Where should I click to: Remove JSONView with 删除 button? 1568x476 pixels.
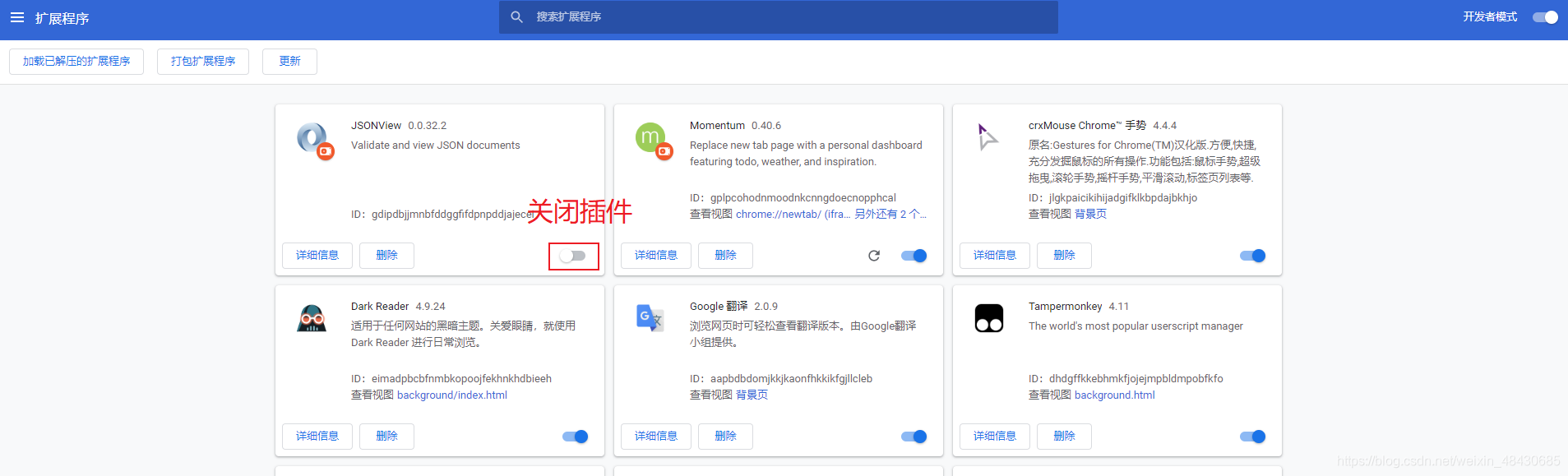point(386,256)
